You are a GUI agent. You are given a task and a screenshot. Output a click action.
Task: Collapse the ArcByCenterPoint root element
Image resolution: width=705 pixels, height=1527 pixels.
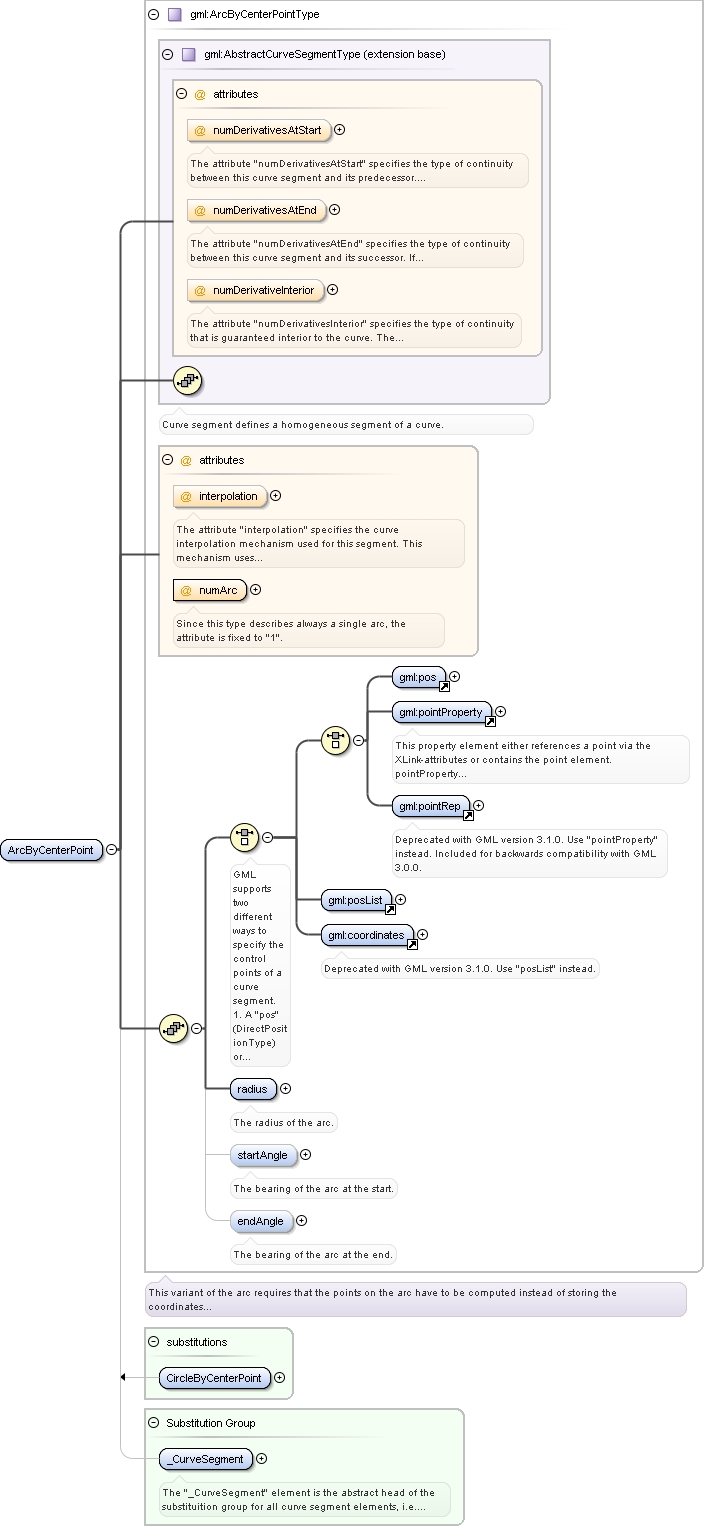pos(112,850)
